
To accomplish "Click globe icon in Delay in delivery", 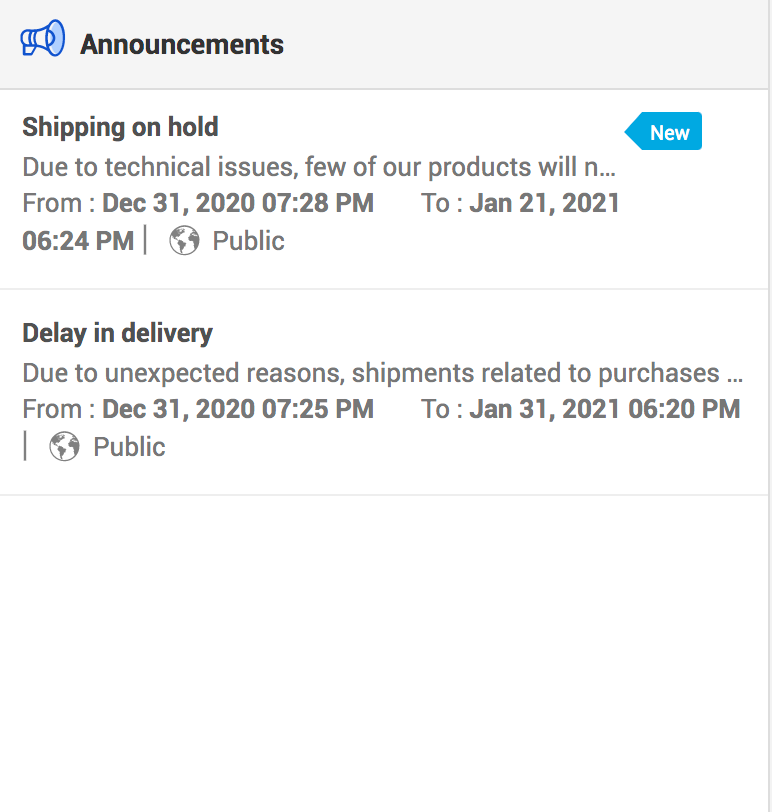I will click(64, 447).
